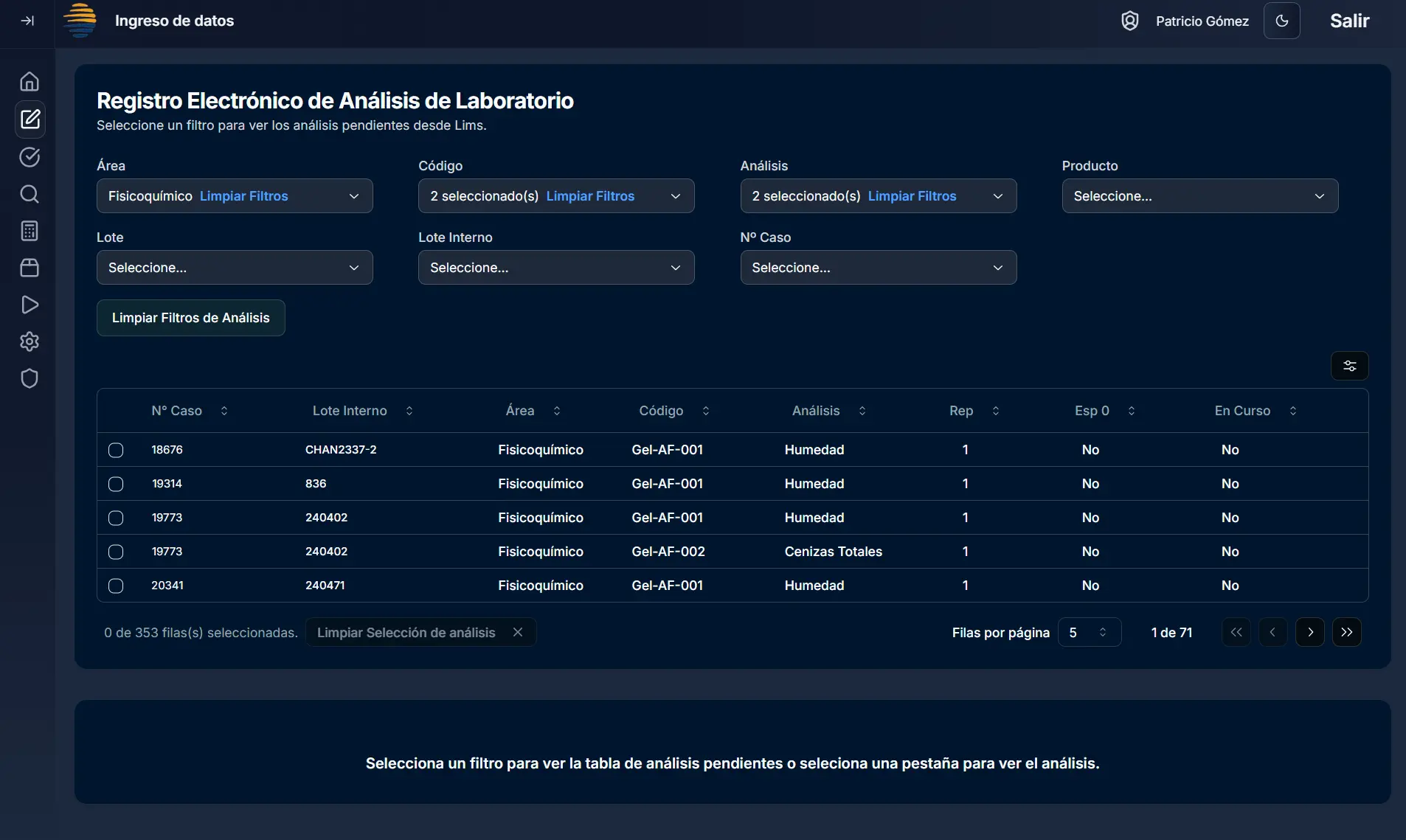The height and width of the screenshot is (840, 1406).
Task: Sort the table by Código column
Action: tap(705, 411)
